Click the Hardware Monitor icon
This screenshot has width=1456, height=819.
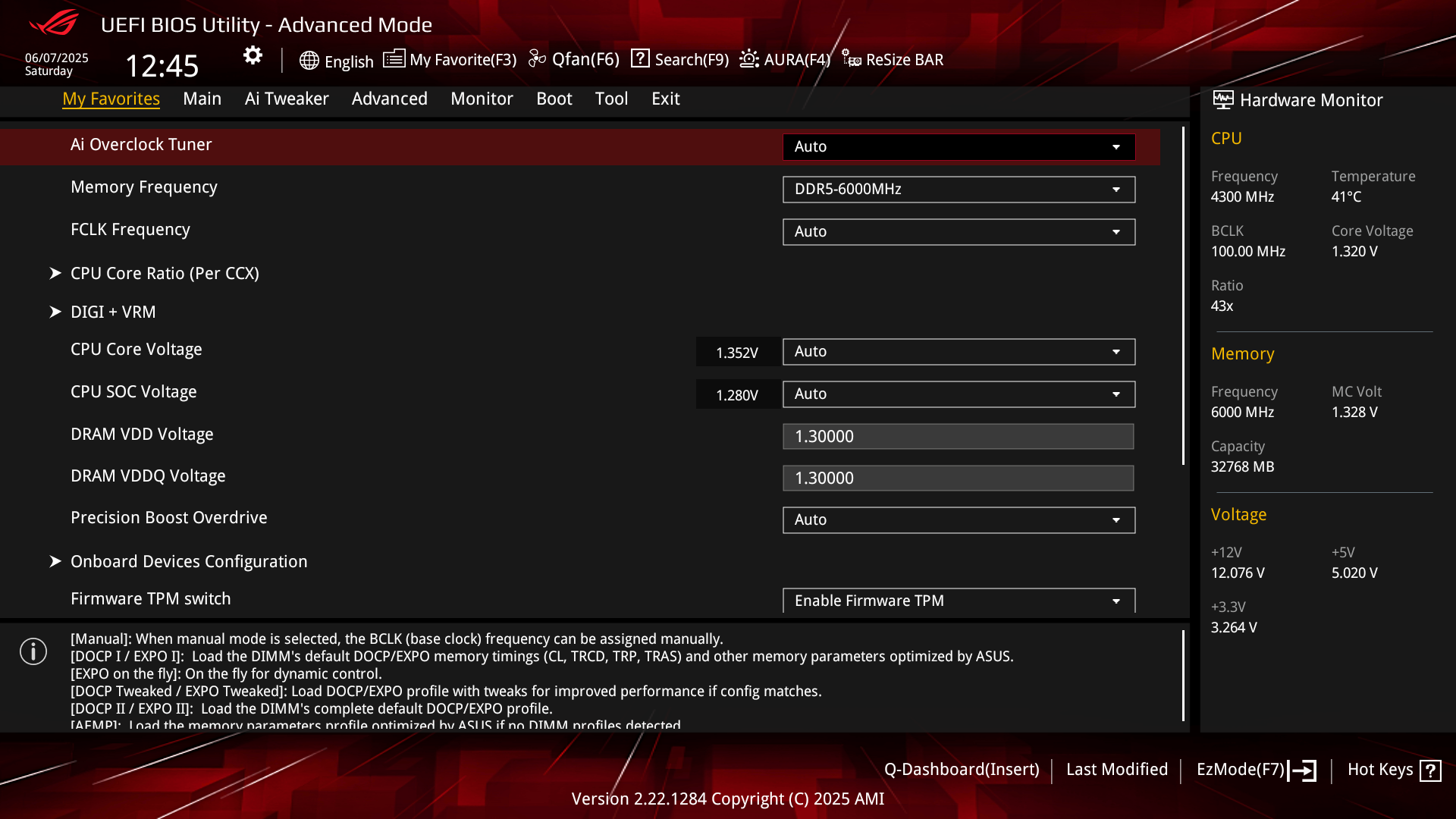coord(1222,99)
